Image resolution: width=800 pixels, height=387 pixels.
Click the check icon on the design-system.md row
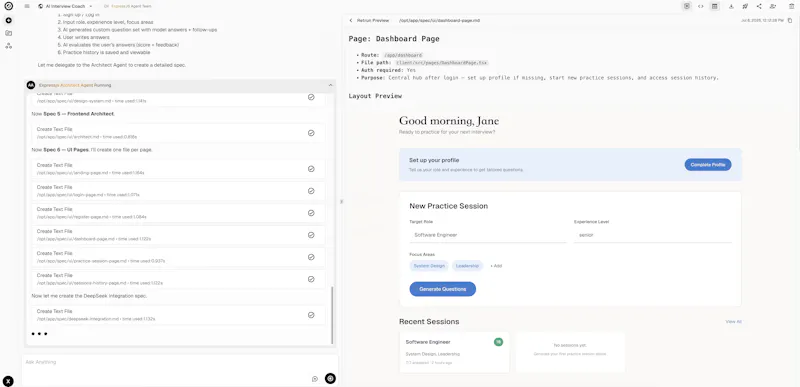tap(311, 97)
